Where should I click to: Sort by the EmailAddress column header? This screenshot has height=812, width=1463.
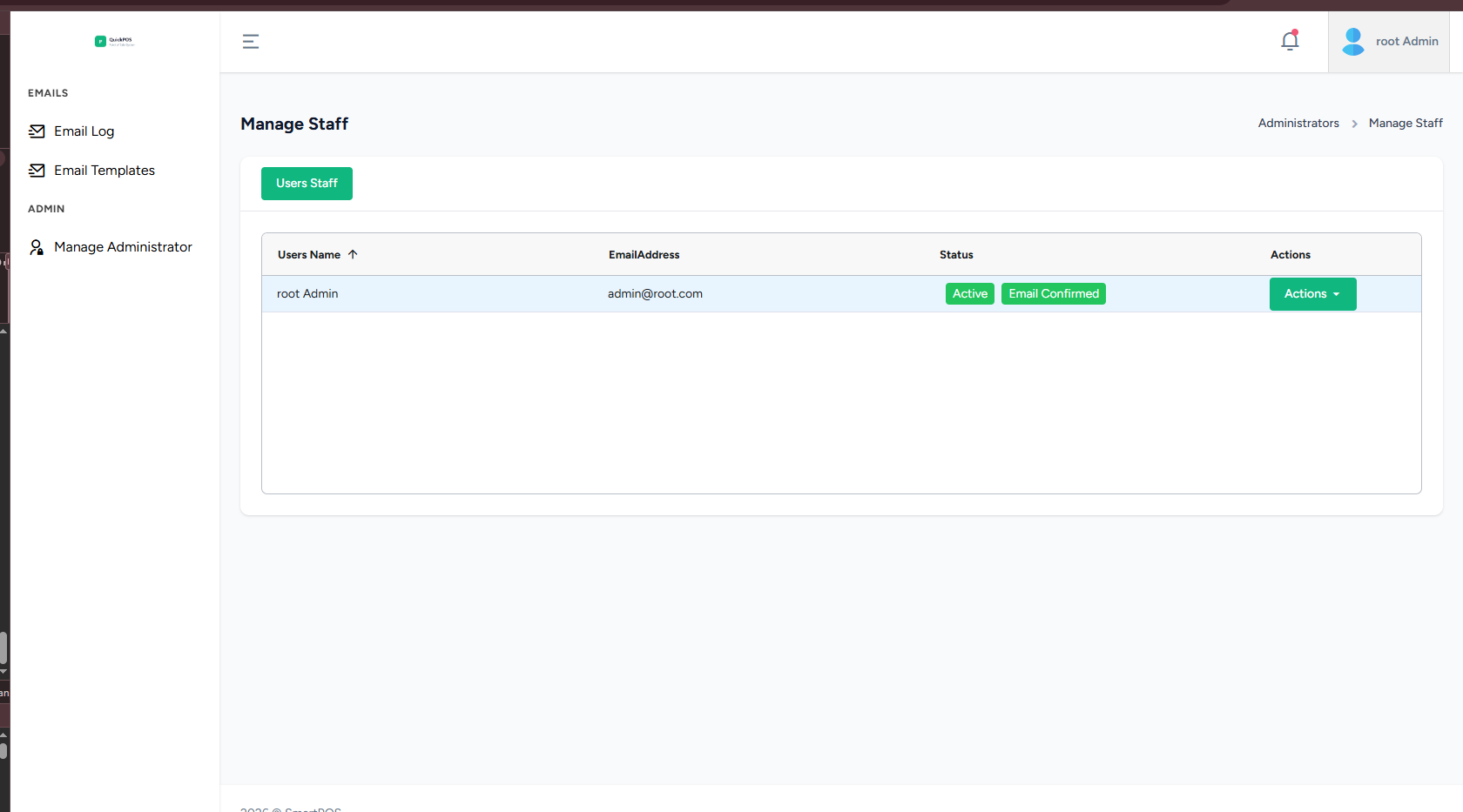[x=644, y=255]
